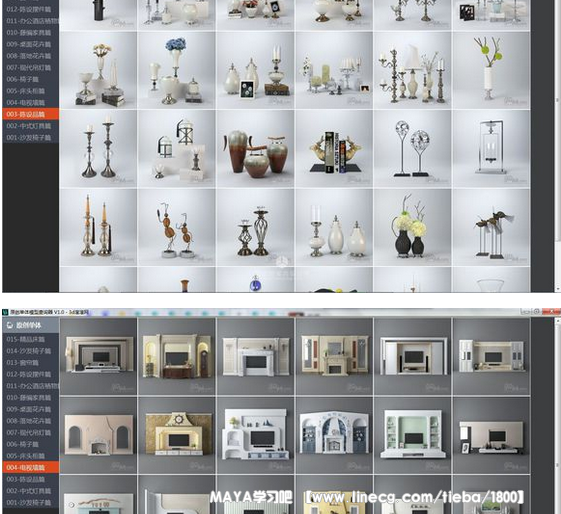Pick the tall white vase with green branches
The image size is (561, 514).
point(491,70)
